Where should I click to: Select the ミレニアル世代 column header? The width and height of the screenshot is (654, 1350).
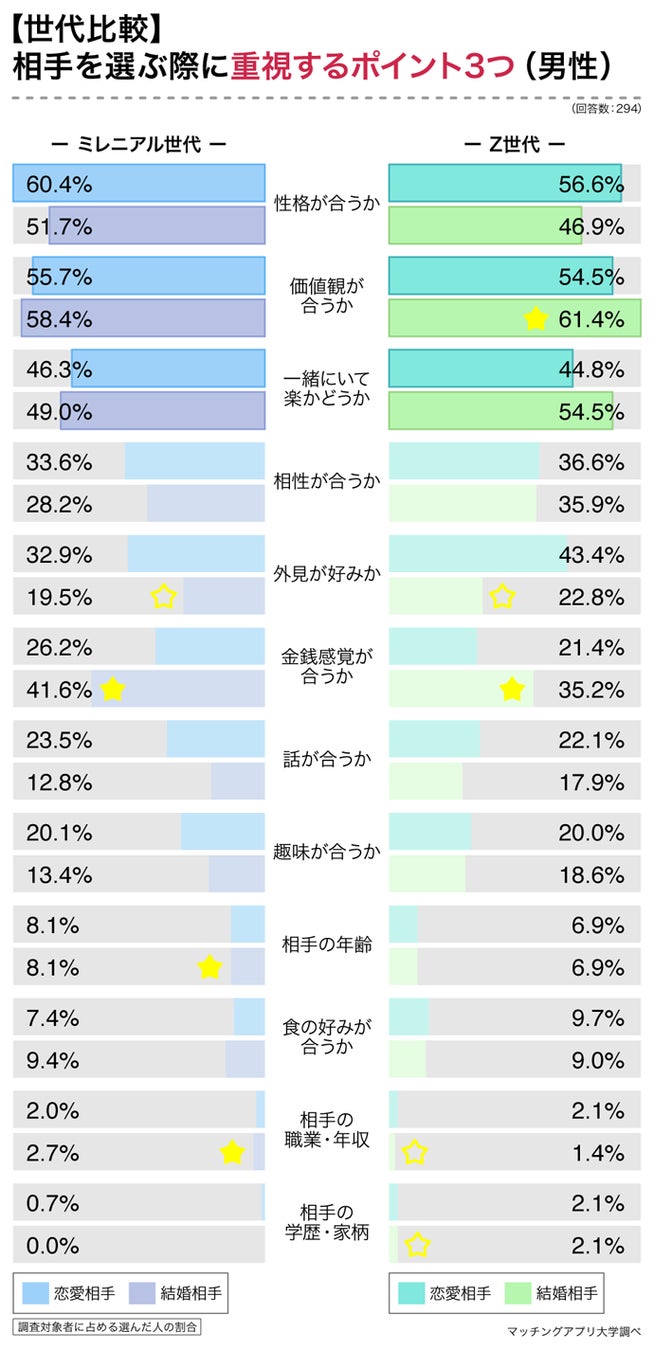[139, 143]
